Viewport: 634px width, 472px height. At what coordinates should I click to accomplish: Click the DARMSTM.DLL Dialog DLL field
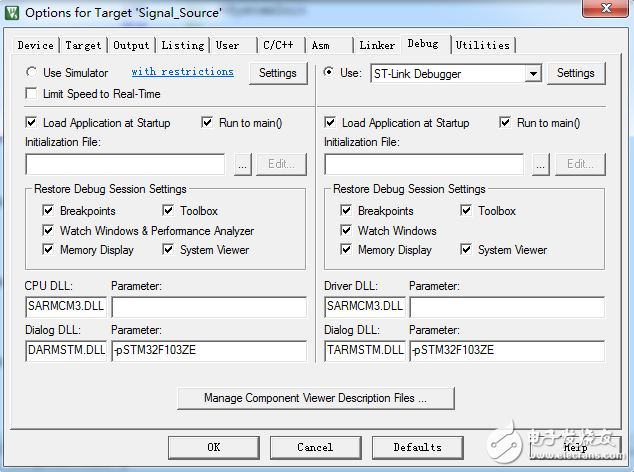pos(66,350)
